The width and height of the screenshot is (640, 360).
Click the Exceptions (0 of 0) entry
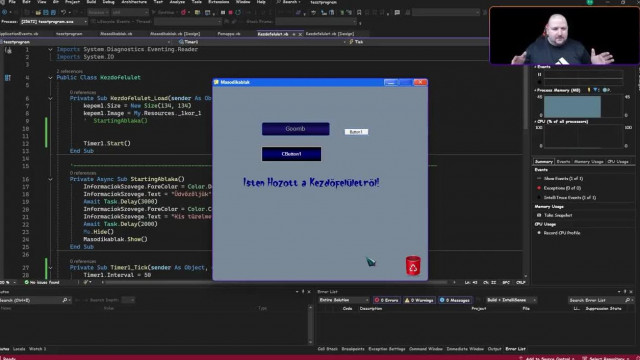[x=562, y=188]
